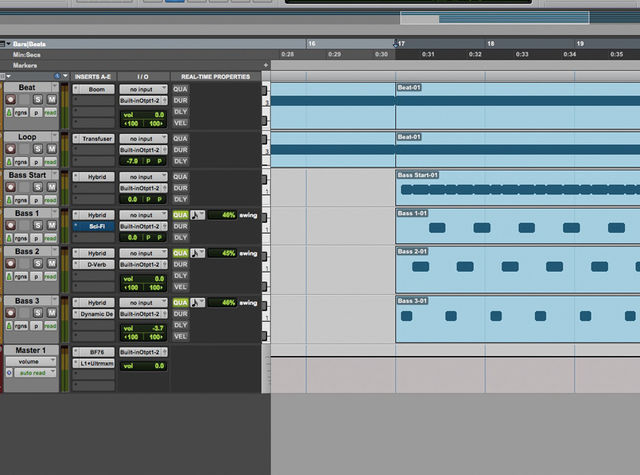Click the Beat track green instrument icon
640x475 pixels.
tap(9, 112)
